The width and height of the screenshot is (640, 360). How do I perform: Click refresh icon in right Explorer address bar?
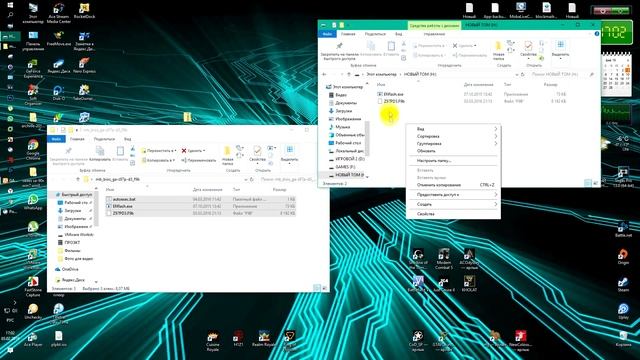tap(522, 74)
